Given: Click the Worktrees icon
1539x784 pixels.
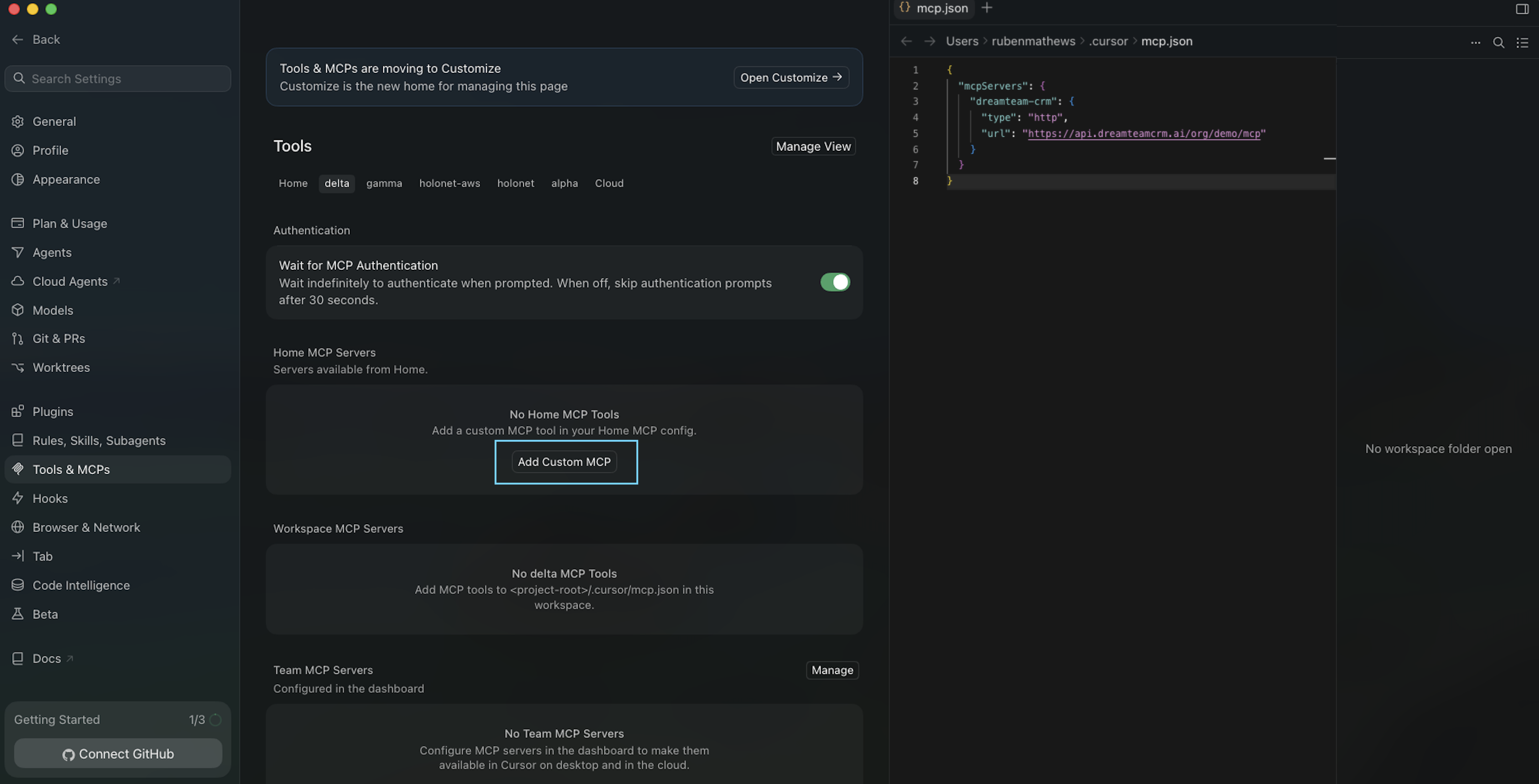Looking at the screenshot, I should tap(18, 367).
